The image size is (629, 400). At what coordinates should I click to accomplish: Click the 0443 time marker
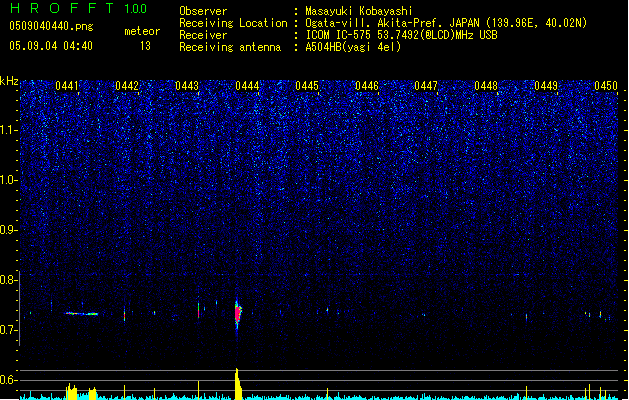[187, 86]
